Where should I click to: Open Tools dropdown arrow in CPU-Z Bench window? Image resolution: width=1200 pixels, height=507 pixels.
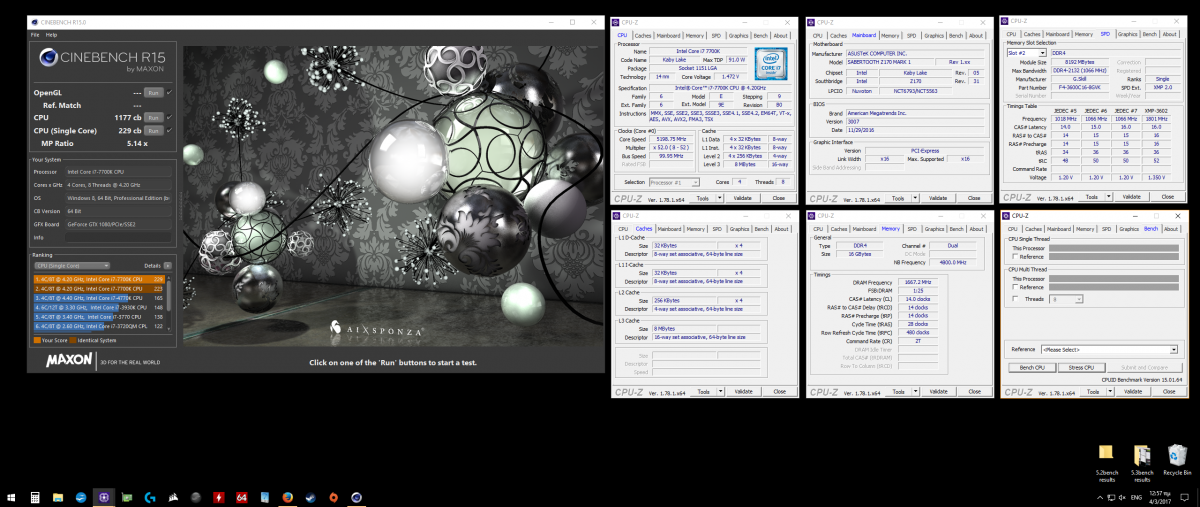pos(1110,391)
